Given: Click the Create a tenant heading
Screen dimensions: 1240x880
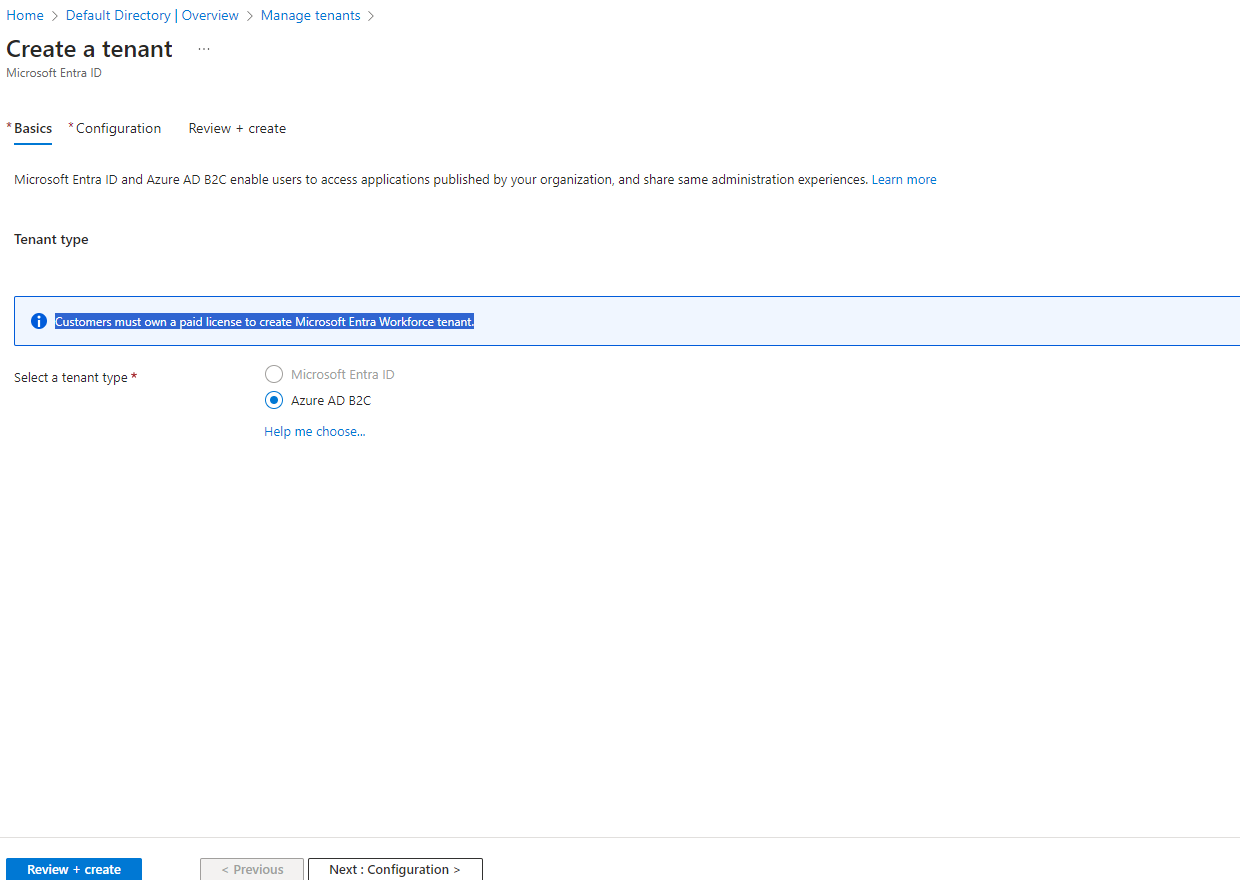Looking at the screenshot, I should [89, 49].
